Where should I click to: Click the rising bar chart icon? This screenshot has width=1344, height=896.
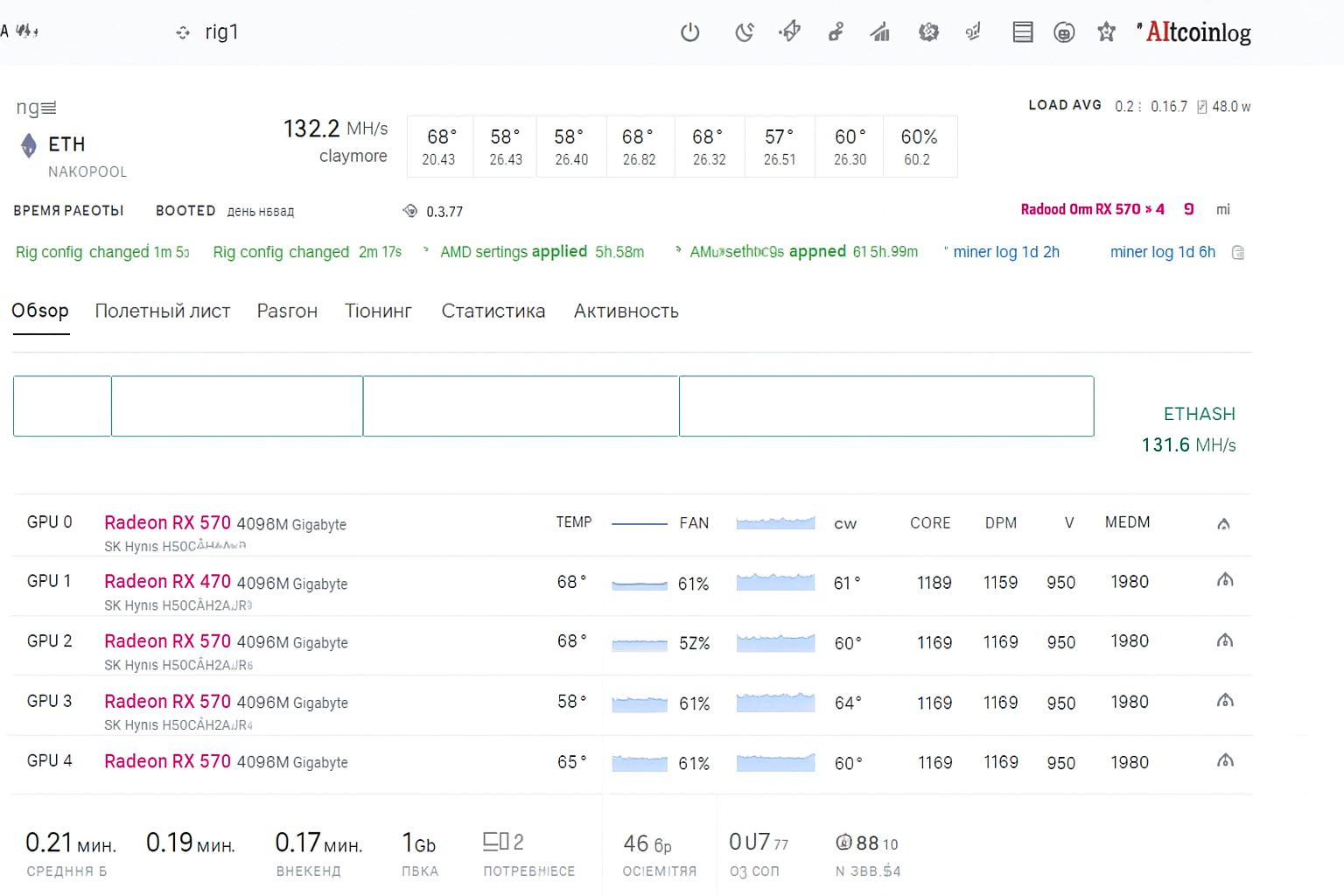[880, 32]
